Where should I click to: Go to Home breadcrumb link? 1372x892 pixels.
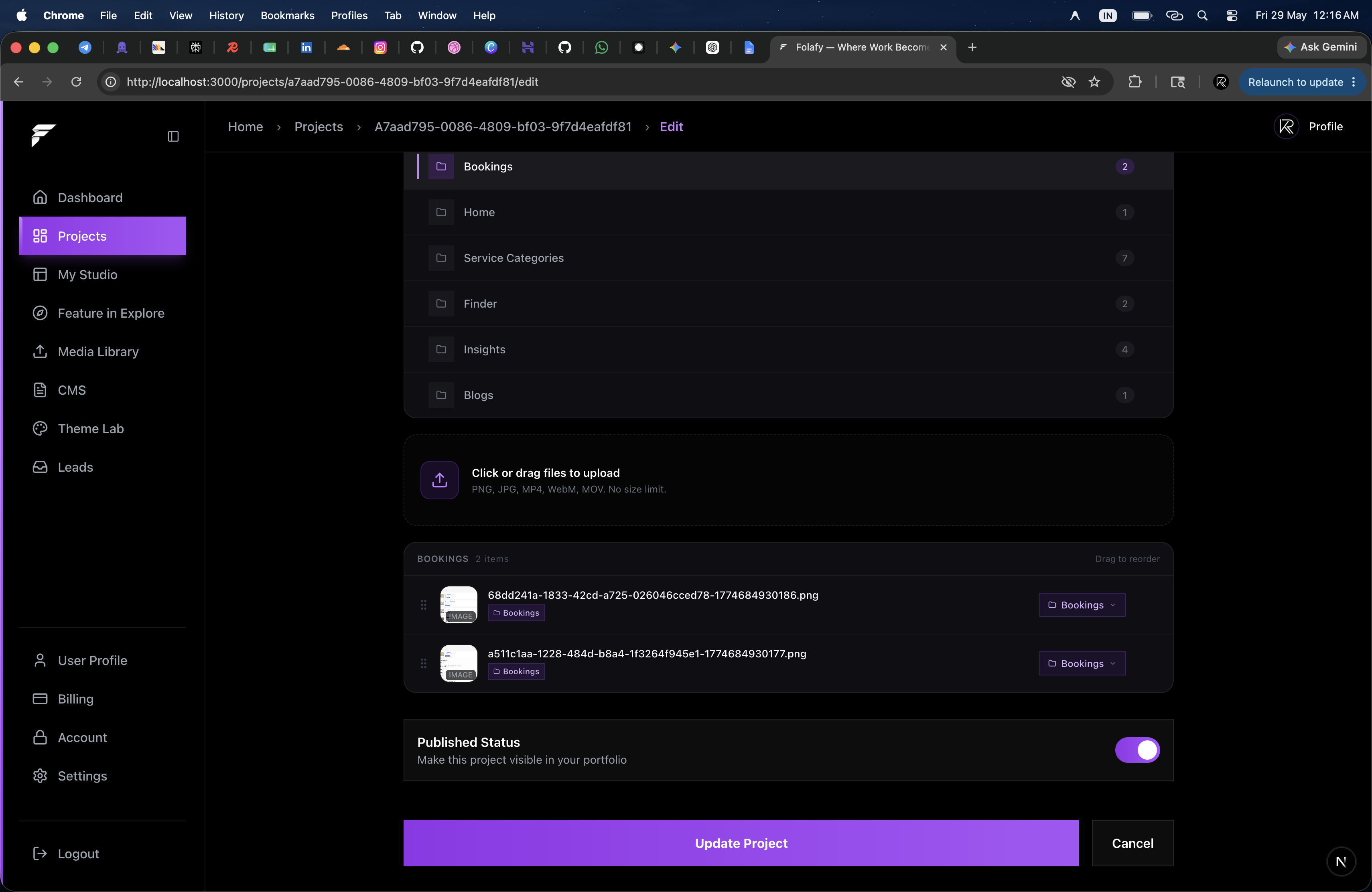[x=246, y=127]
